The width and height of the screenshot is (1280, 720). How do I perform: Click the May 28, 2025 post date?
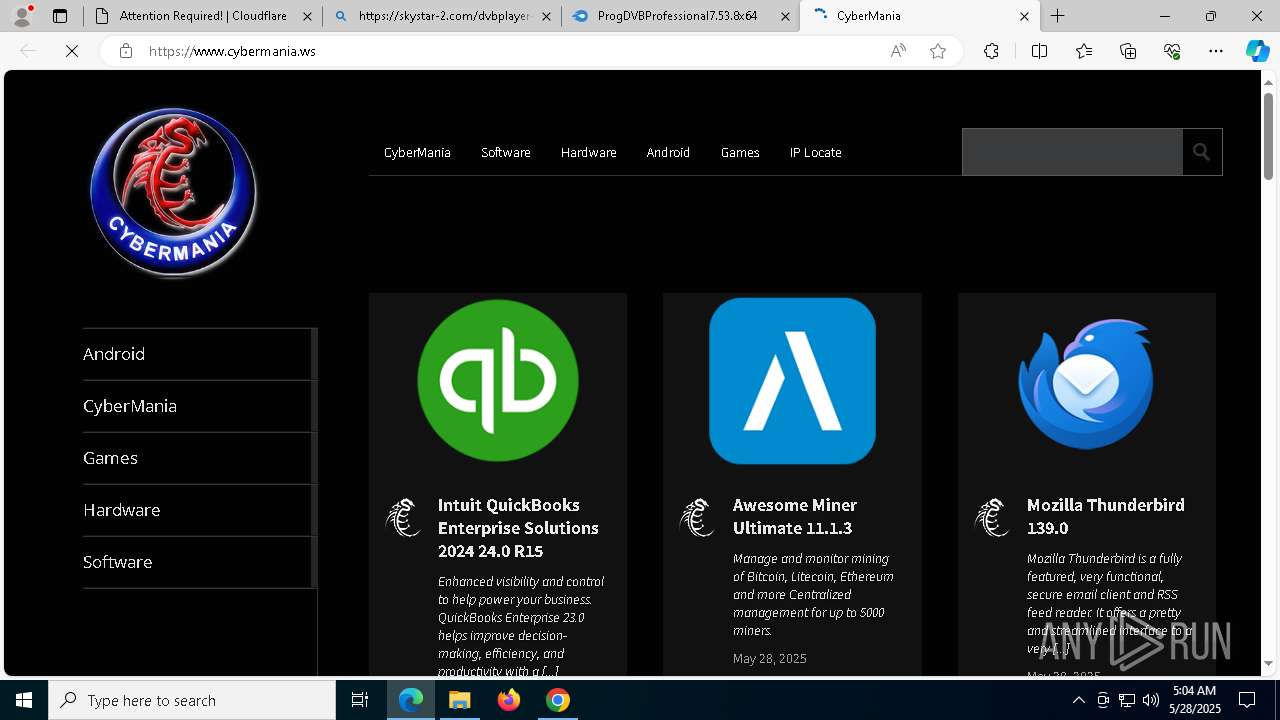[x=770, y=658]
